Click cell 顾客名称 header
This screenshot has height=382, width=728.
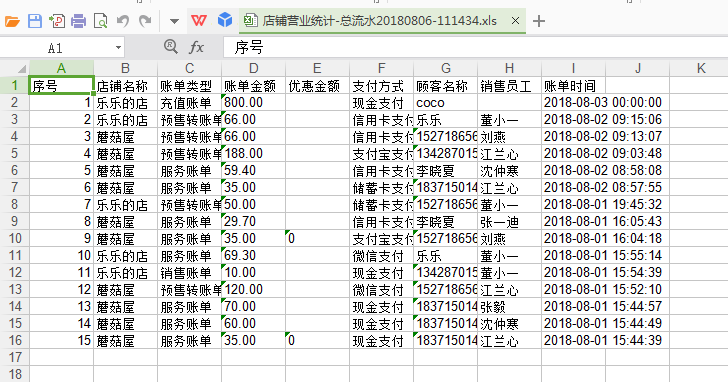(446, 86)
